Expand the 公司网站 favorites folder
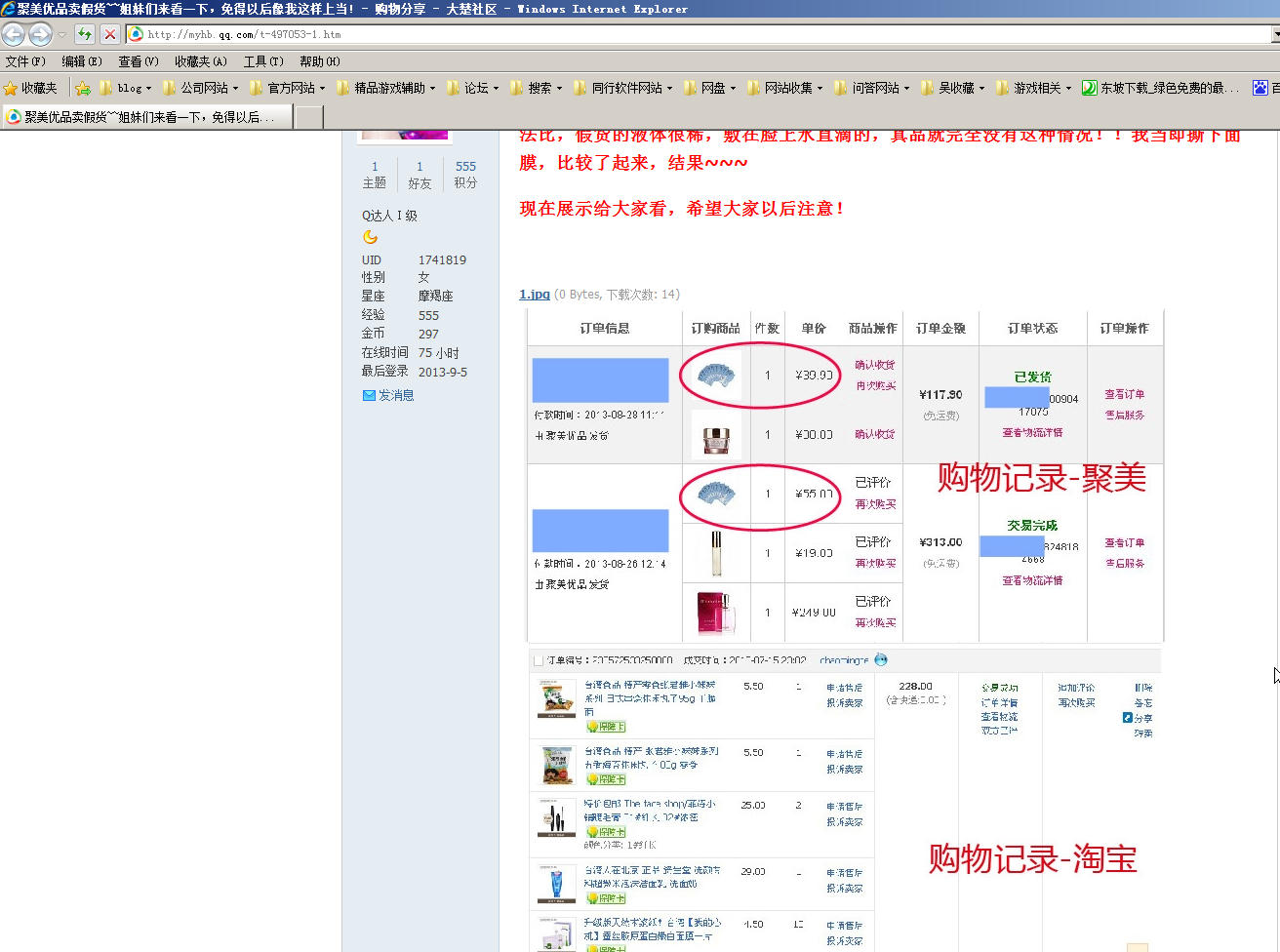 point(200,88)
